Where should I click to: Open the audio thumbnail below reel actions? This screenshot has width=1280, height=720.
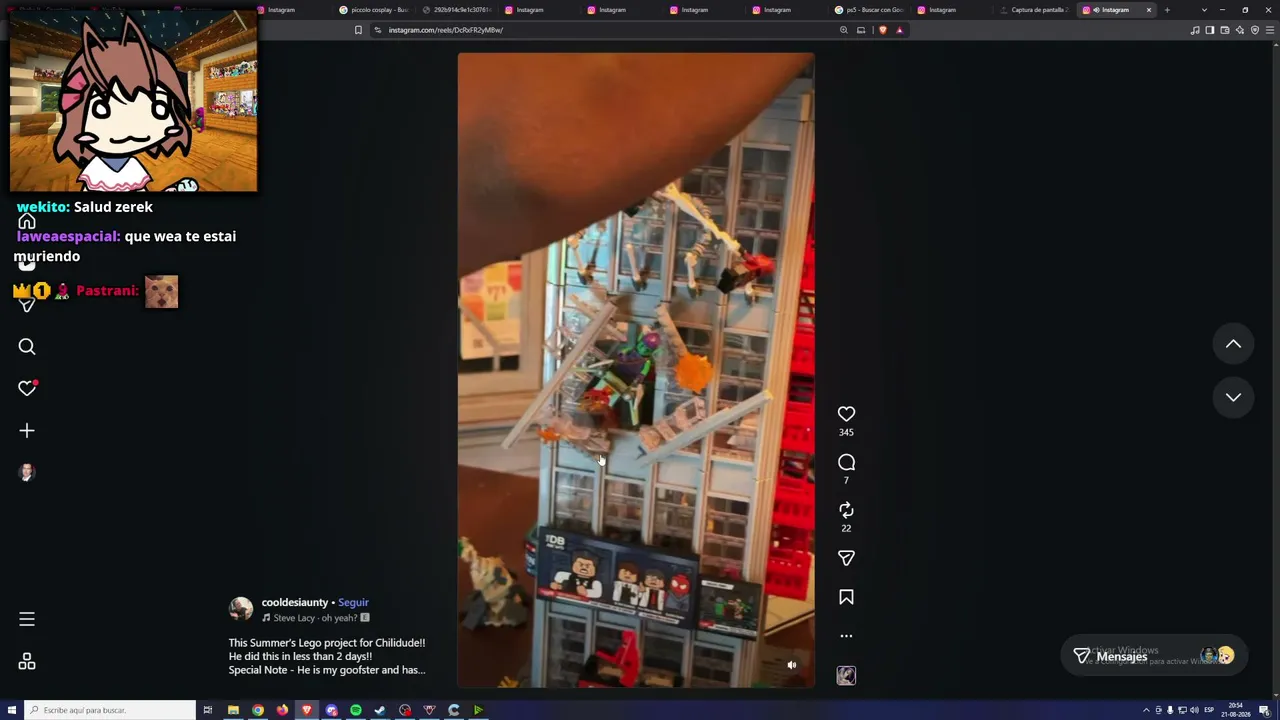pos(846,676)
